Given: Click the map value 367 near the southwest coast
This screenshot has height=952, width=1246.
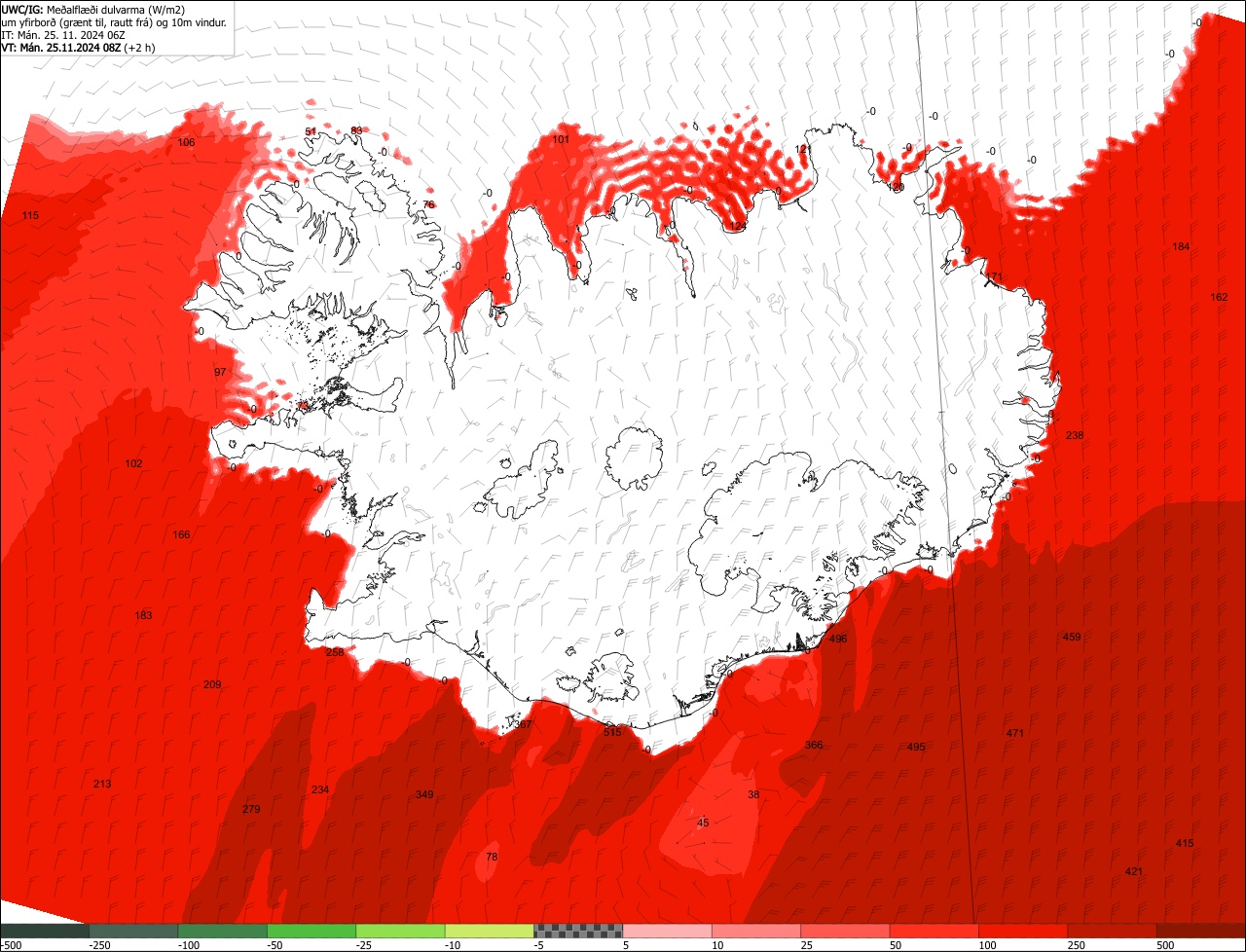Looking at the screenshot, I should 523,724.
